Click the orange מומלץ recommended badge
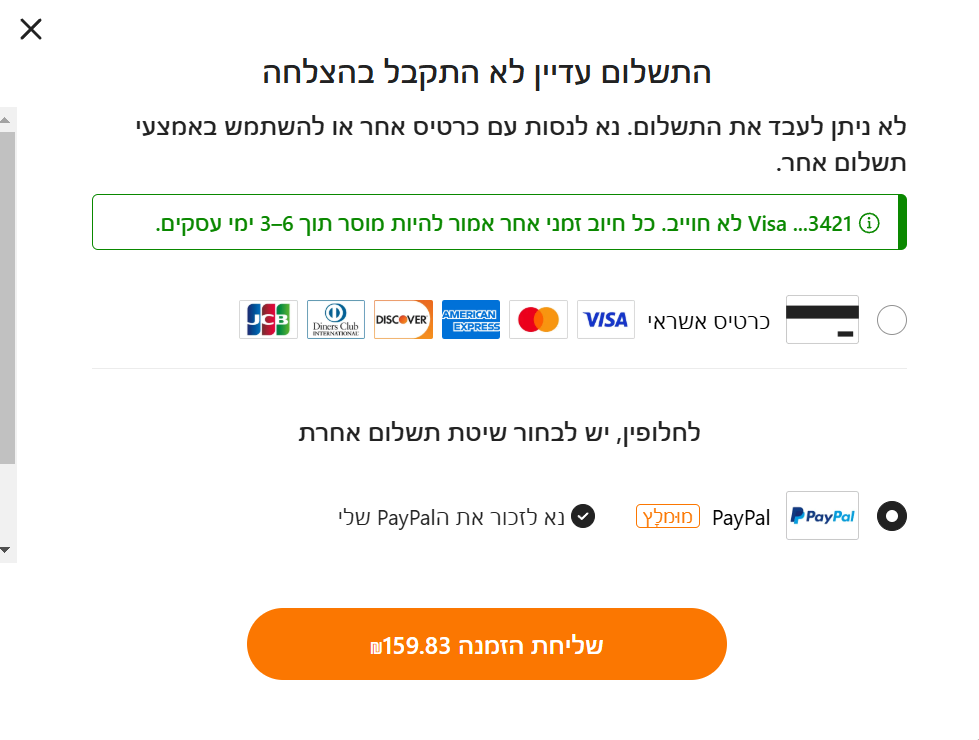Viewport: 979px width, 740px height. coord(668,516)
